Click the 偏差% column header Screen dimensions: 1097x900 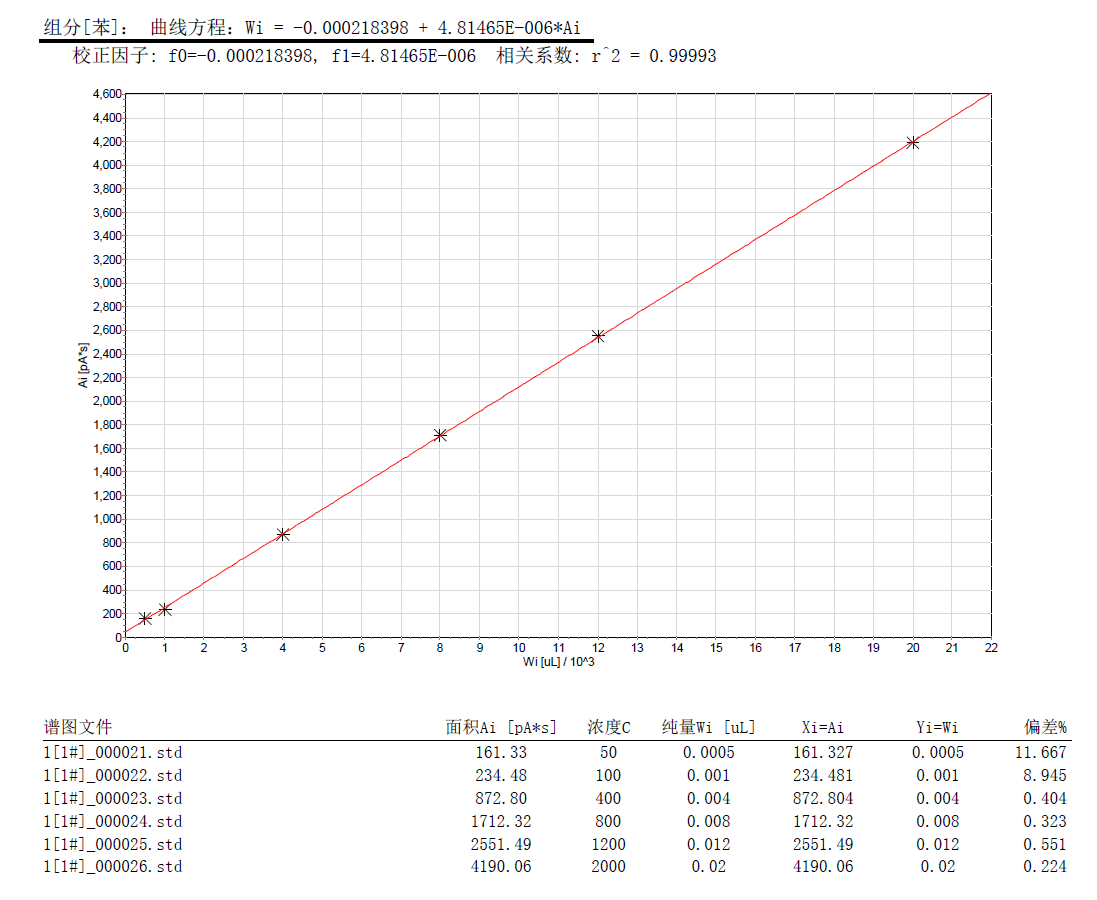tap(1044, 727)
